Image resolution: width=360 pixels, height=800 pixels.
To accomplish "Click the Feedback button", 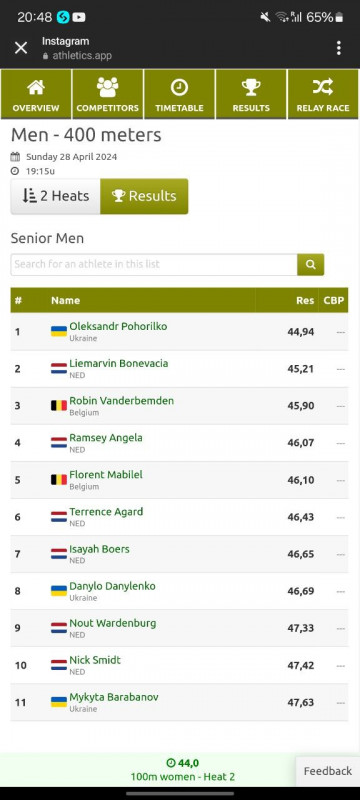I will 328,771.
